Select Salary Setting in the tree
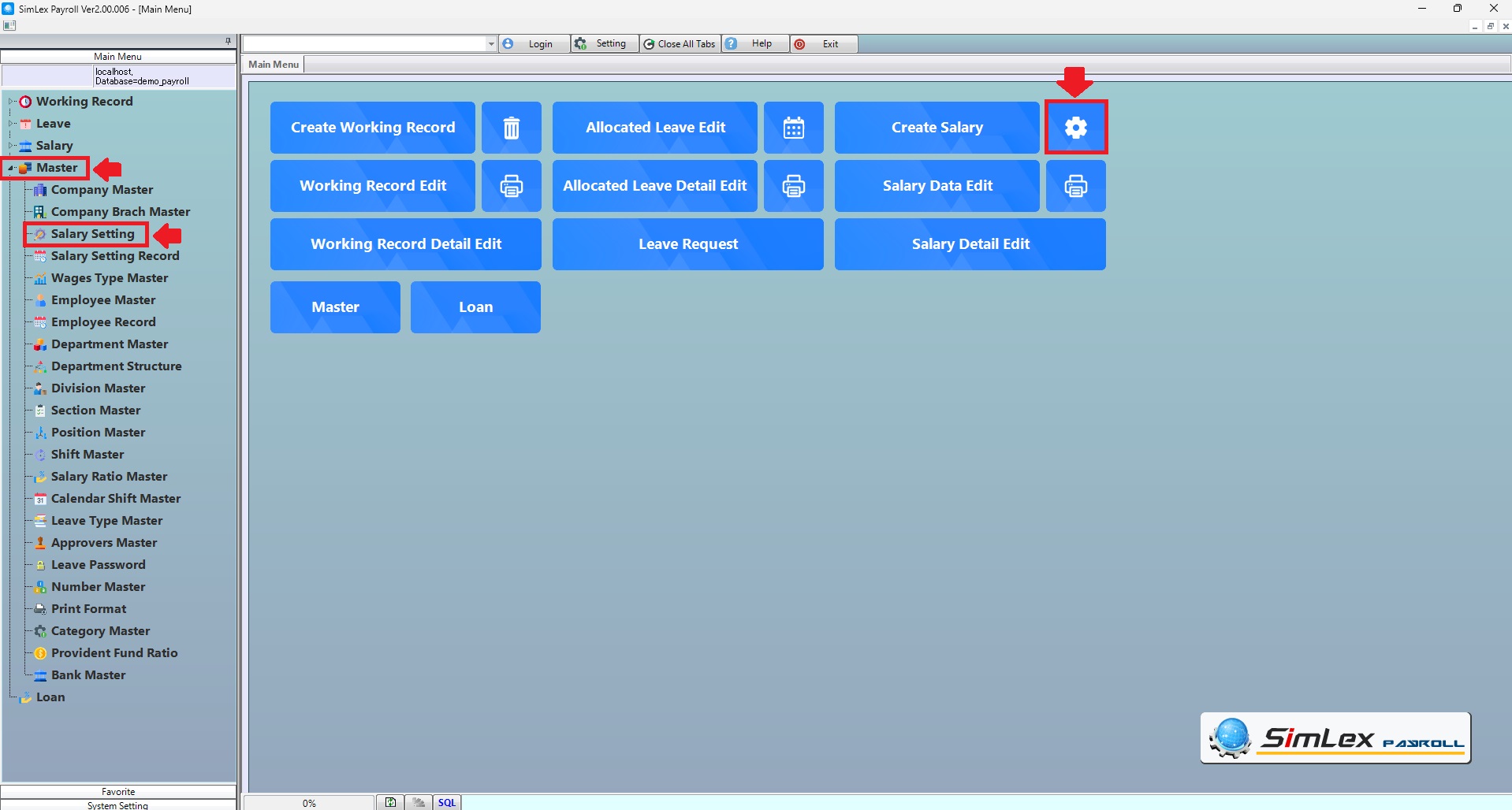This screenshot has height=810, width=1512. pos(92,234)
